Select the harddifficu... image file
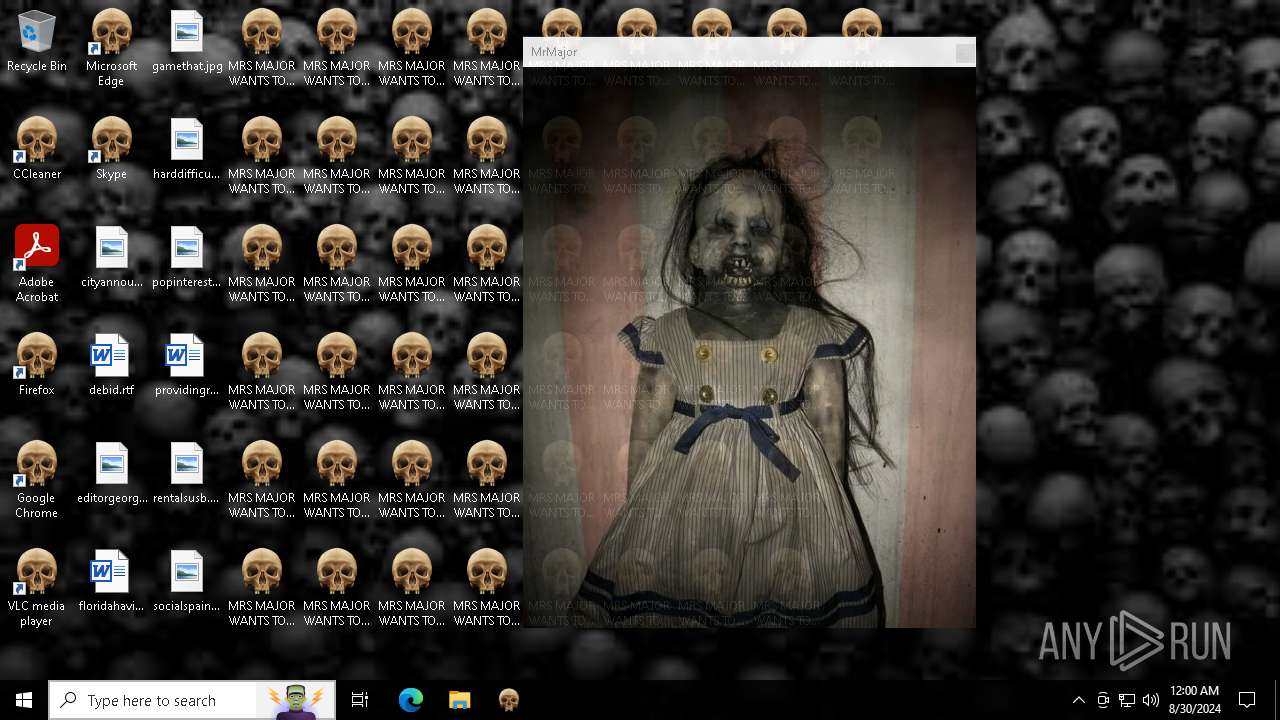 point(187,150)
